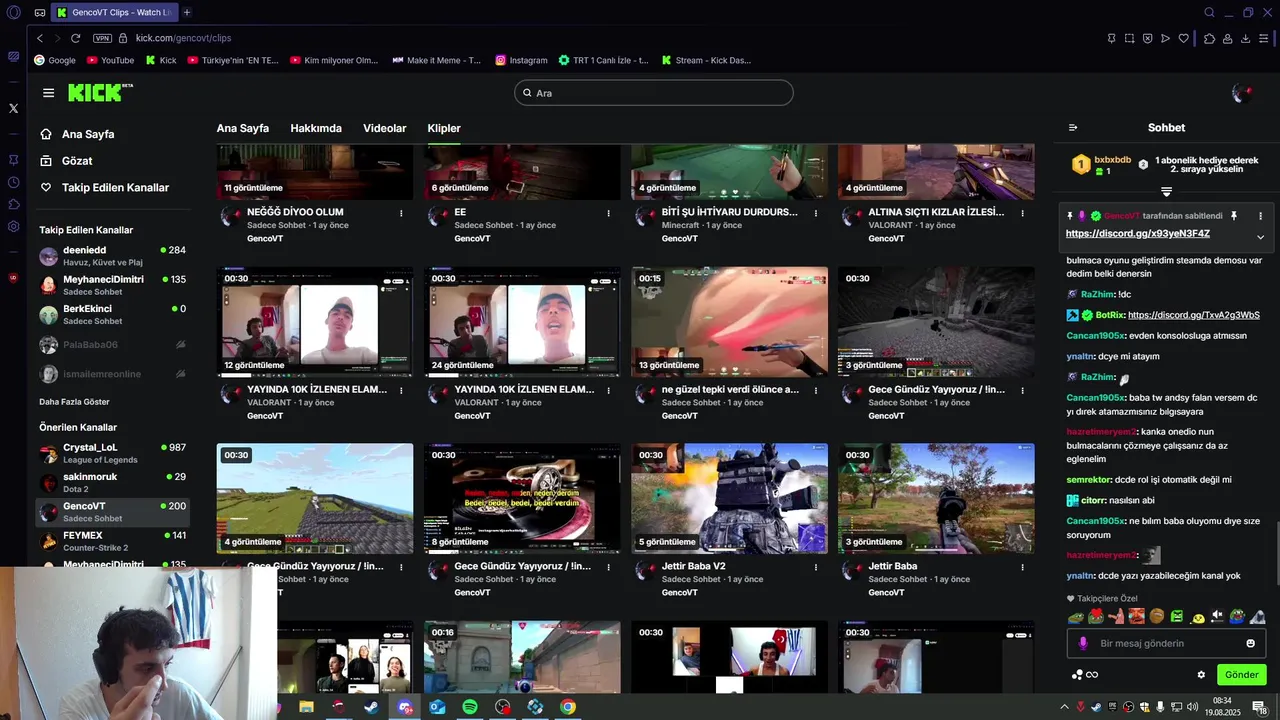Open Windows notification center icon

pyautogui.click(x=1259, y=707)
